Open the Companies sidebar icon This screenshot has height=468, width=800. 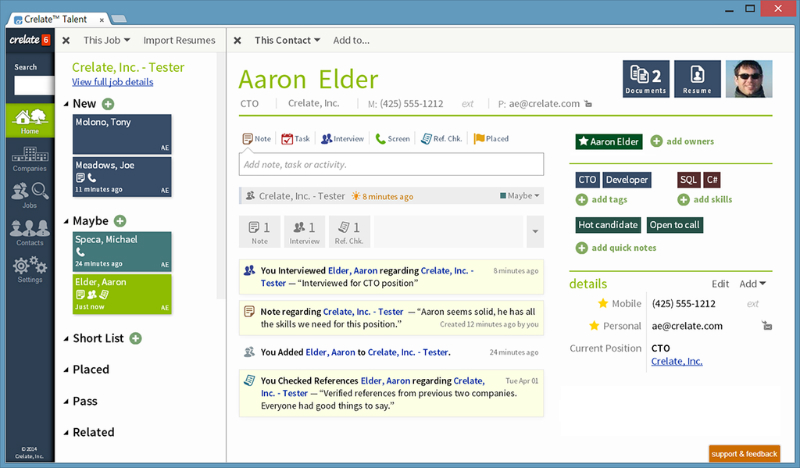point(29,159)
